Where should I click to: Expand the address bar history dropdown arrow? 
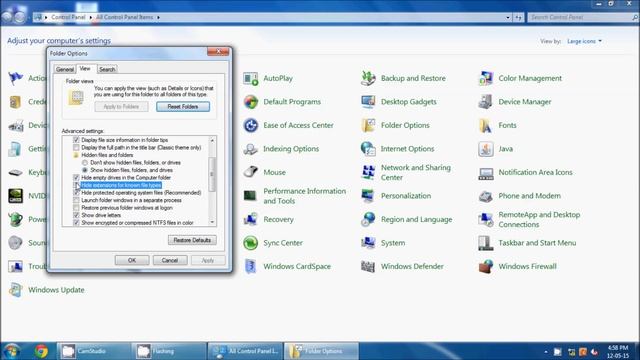coord(508,18)
